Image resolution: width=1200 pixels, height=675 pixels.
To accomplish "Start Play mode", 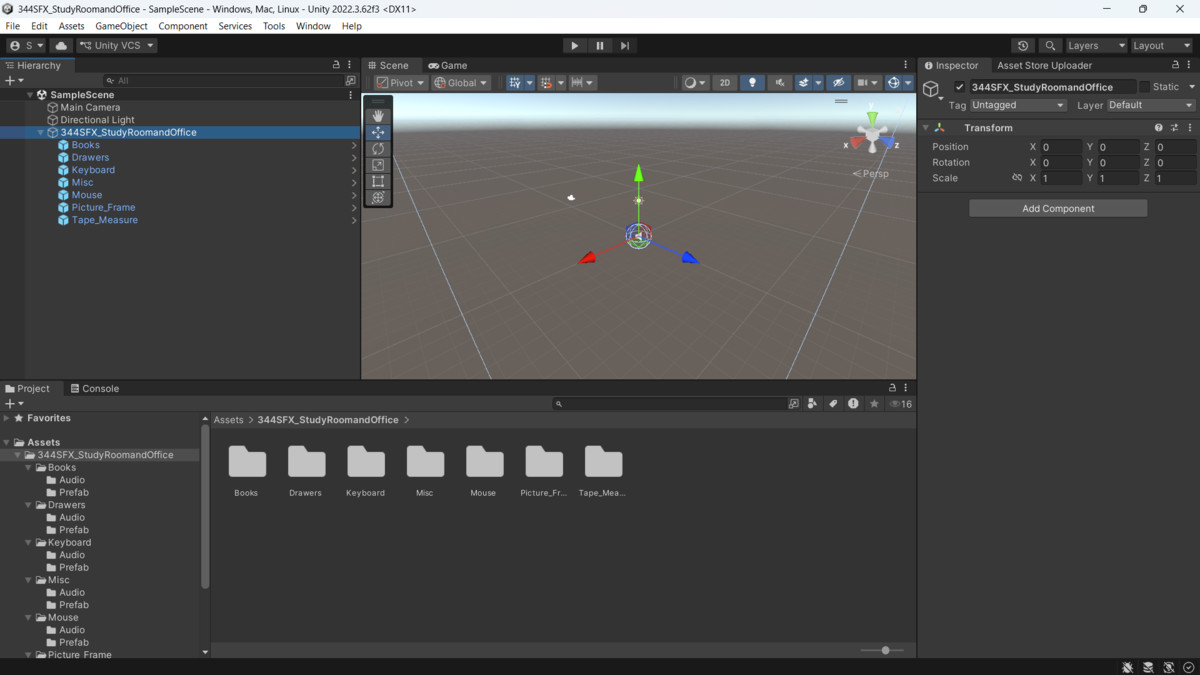I will pos(574,45).
